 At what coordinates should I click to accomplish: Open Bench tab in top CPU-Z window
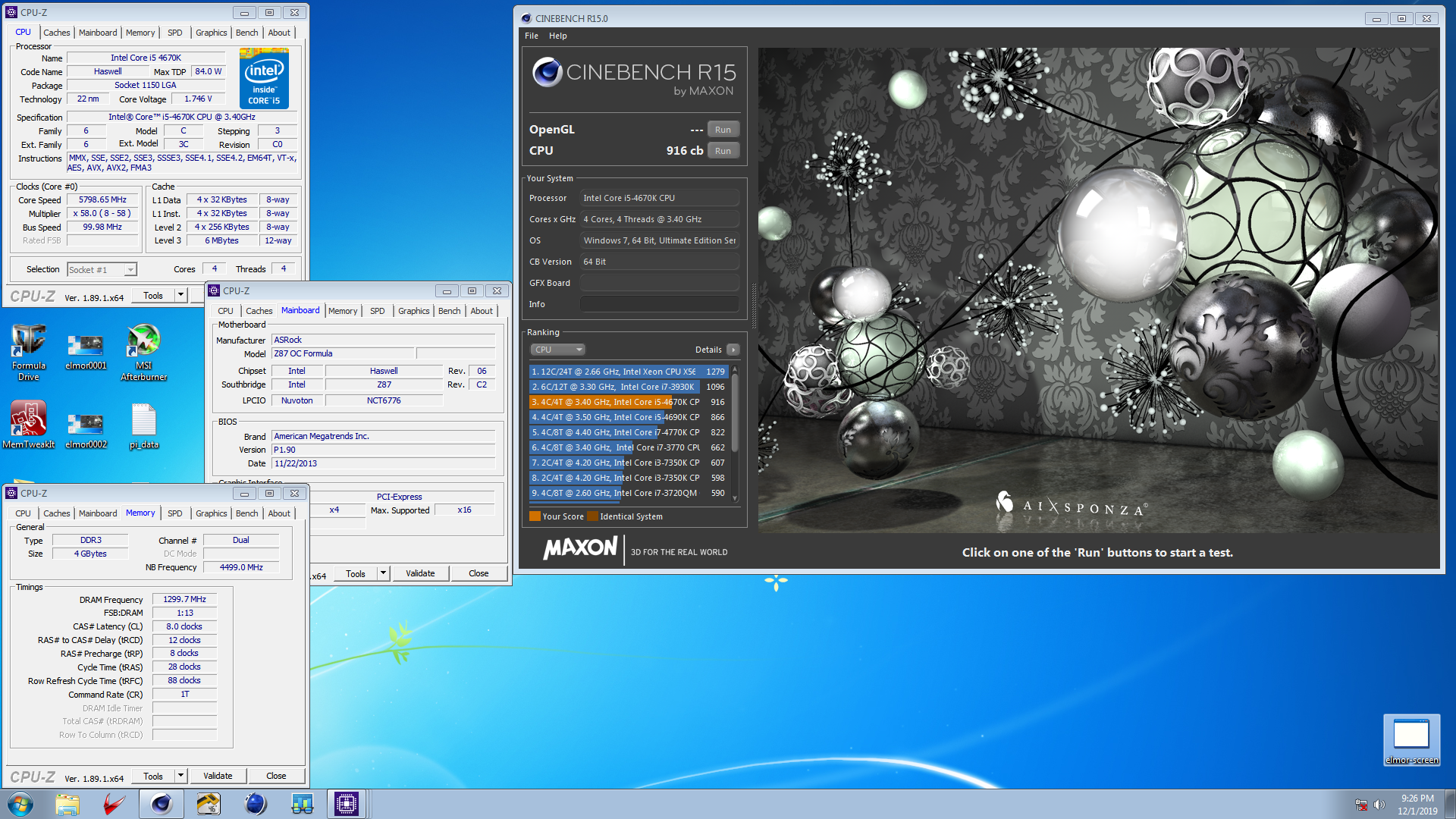pyautogui.click(x=246, y=33)
